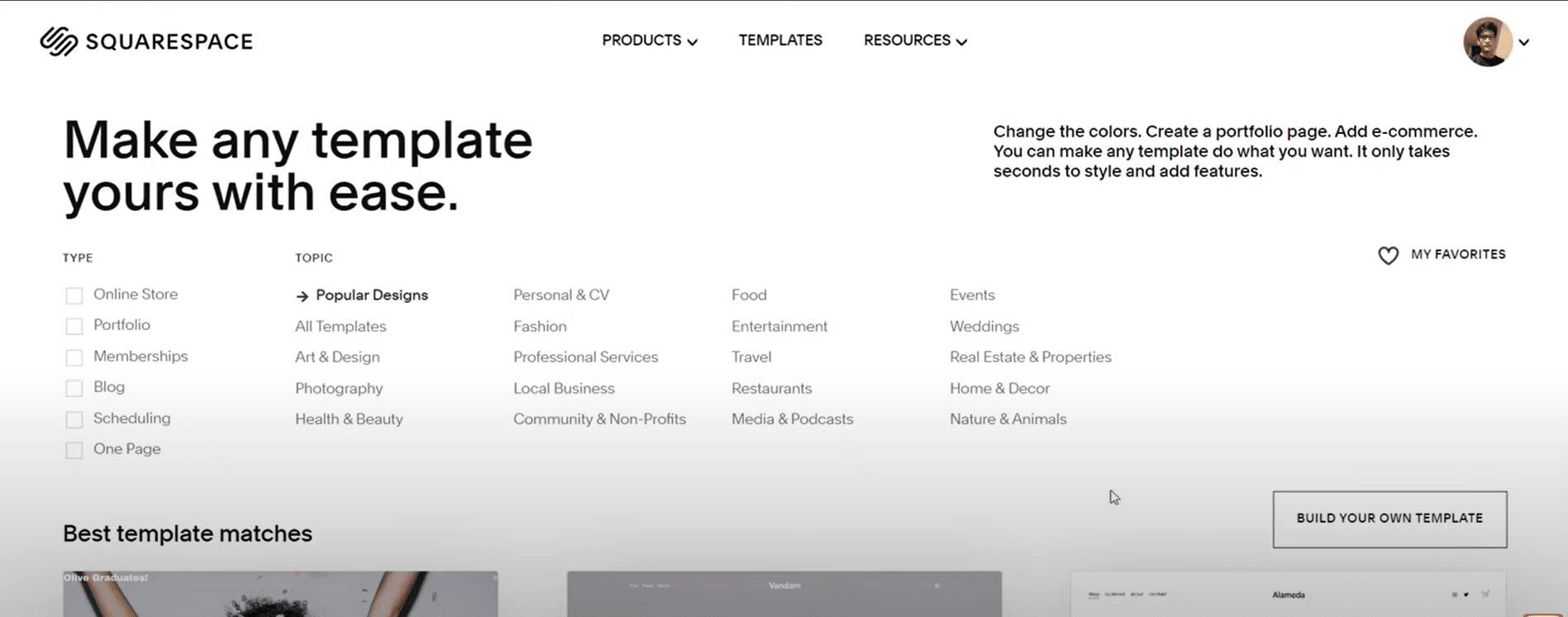Image resolution: width=1568 pixels, height=617 pixels.
Task: Choose the Weddings topic
Action: pyautogui.click(x=984, y=327)
